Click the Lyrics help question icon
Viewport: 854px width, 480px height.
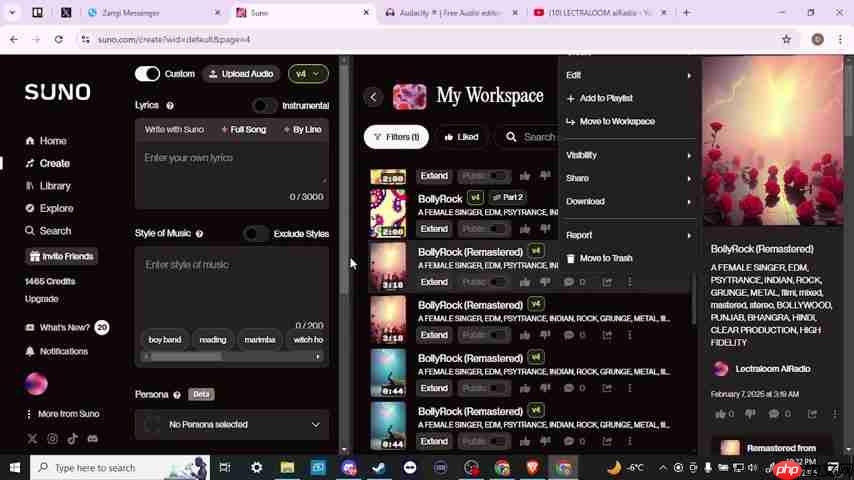(170, 106)
